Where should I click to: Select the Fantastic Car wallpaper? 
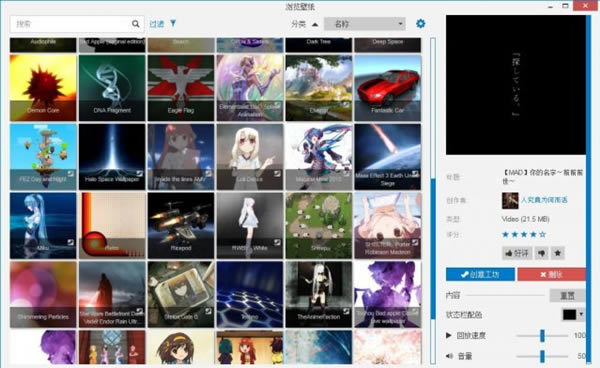click(387, 88)
